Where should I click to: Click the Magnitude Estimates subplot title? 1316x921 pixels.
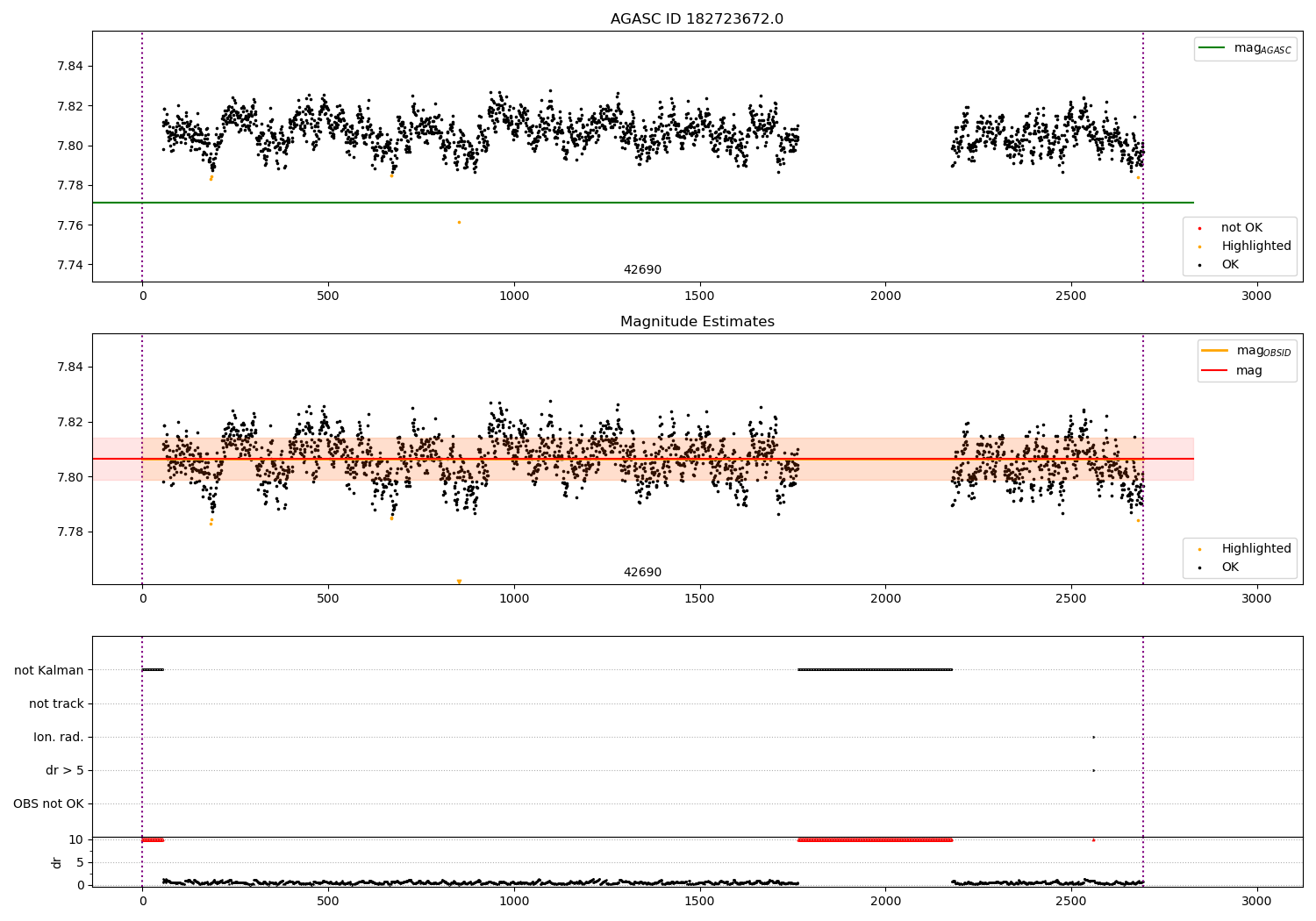(697, 322)
